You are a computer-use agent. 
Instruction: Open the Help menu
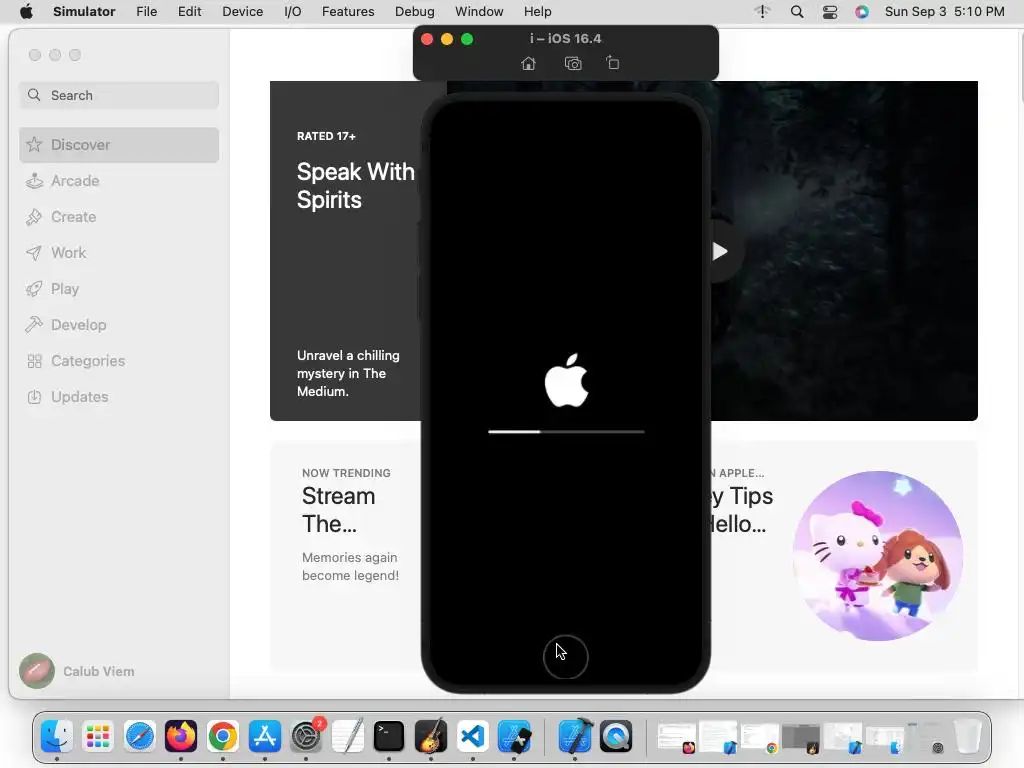point(537,12)
